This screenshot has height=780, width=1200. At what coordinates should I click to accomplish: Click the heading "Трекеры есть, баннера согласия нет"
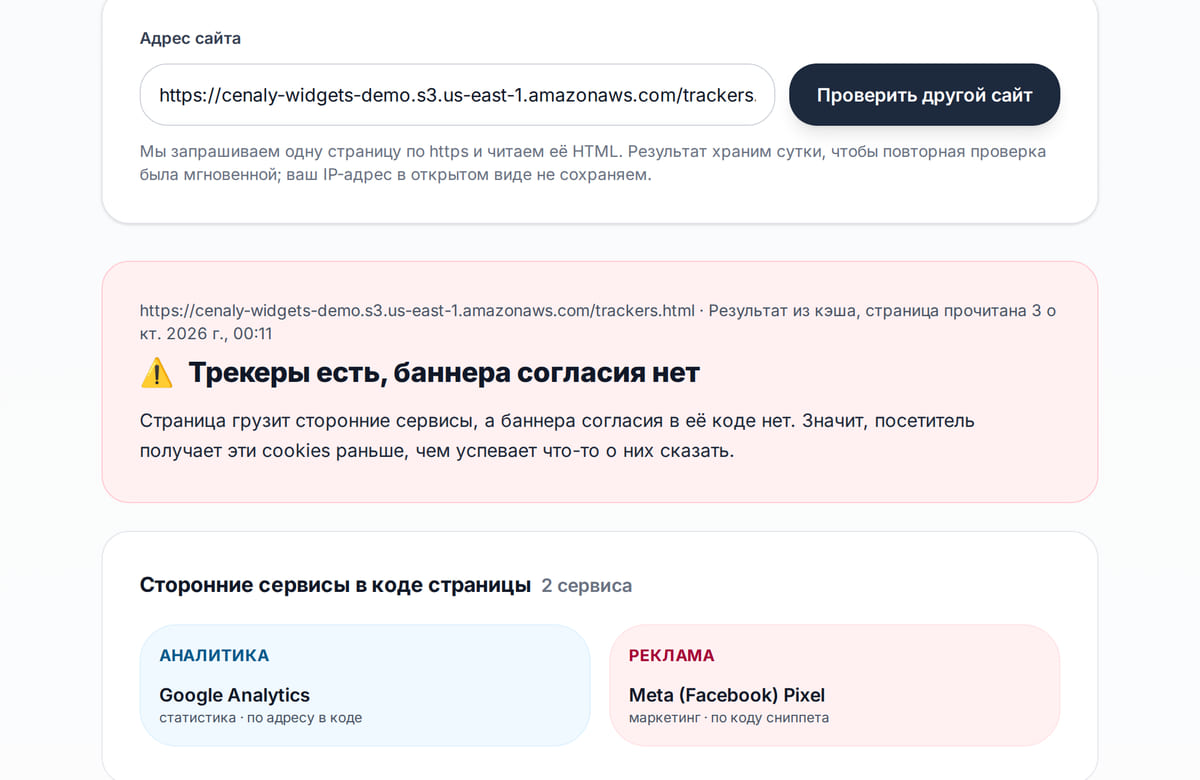point(444,373)
